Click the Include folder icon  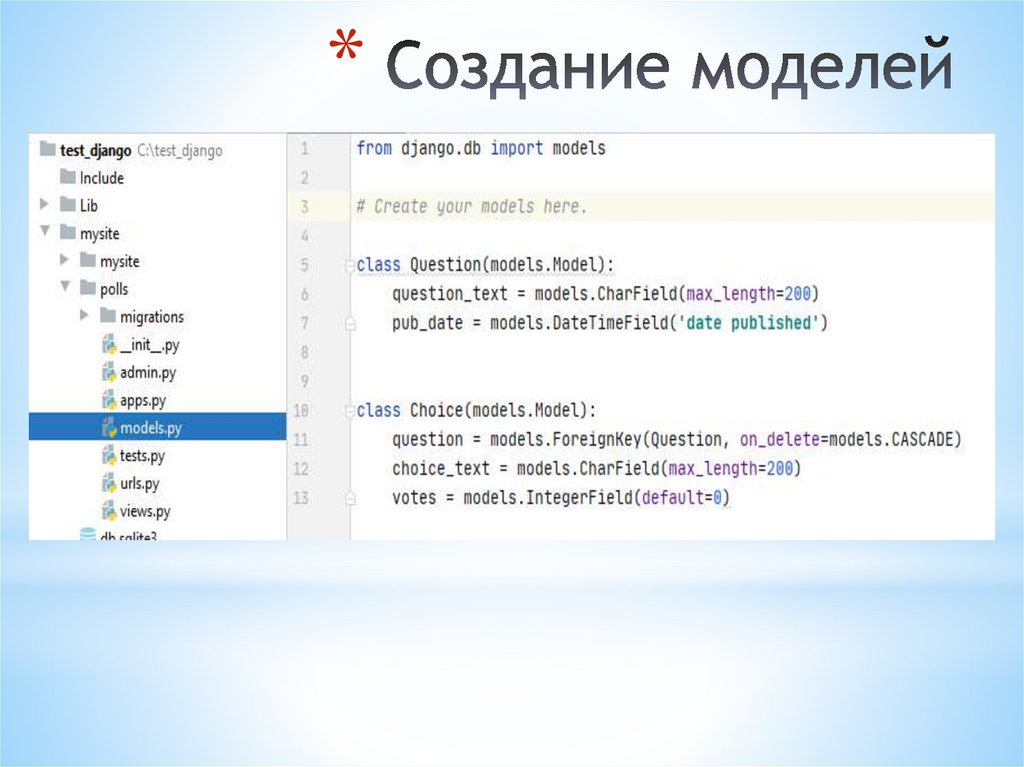coord(67,176)
